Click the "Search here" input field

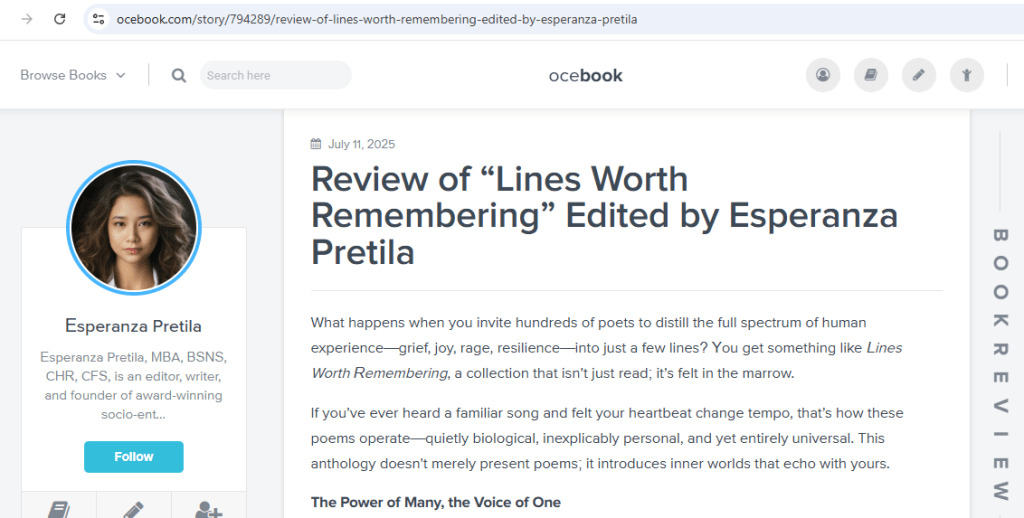(x=275, y=75)
